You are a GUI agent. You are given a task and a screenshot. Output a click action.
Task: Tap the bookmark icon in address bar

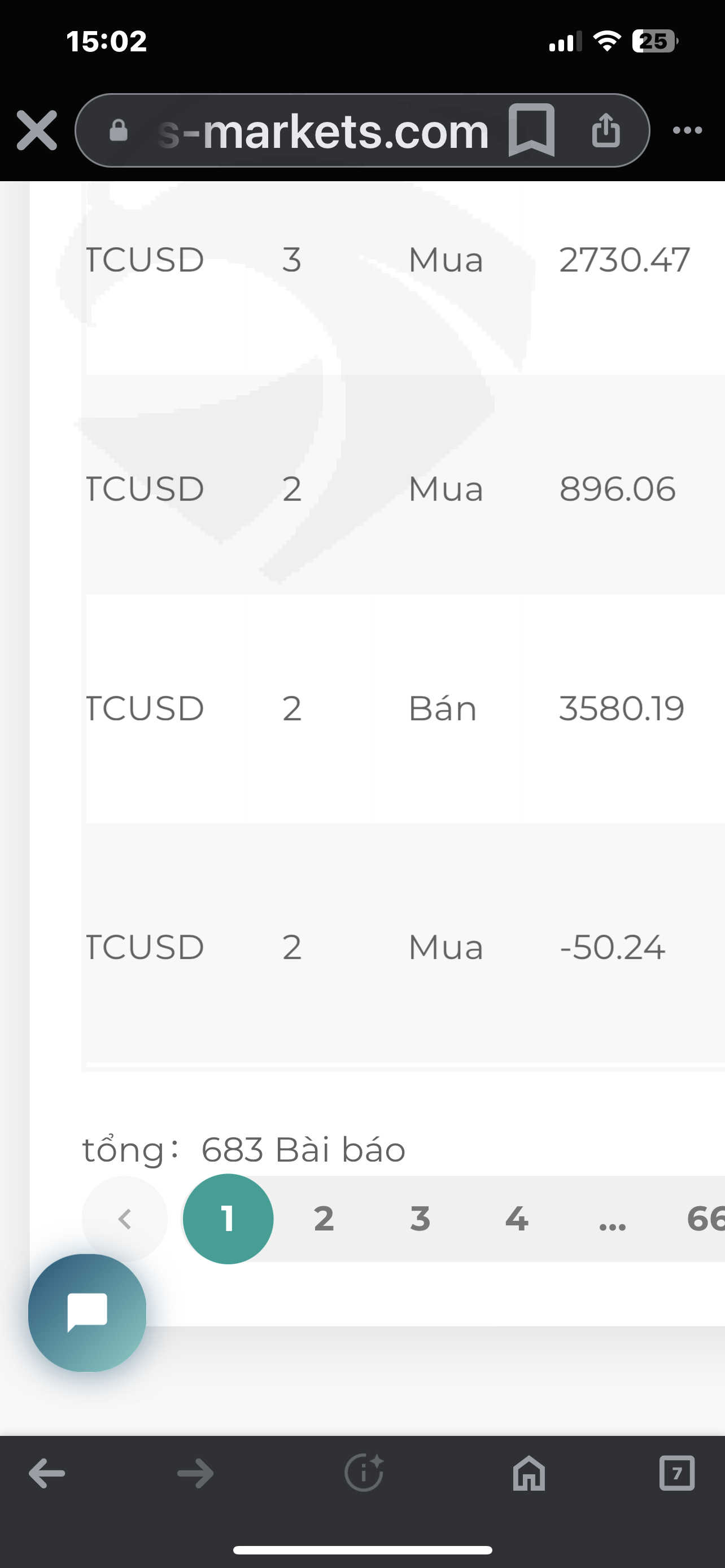click(x=531, y=130)
